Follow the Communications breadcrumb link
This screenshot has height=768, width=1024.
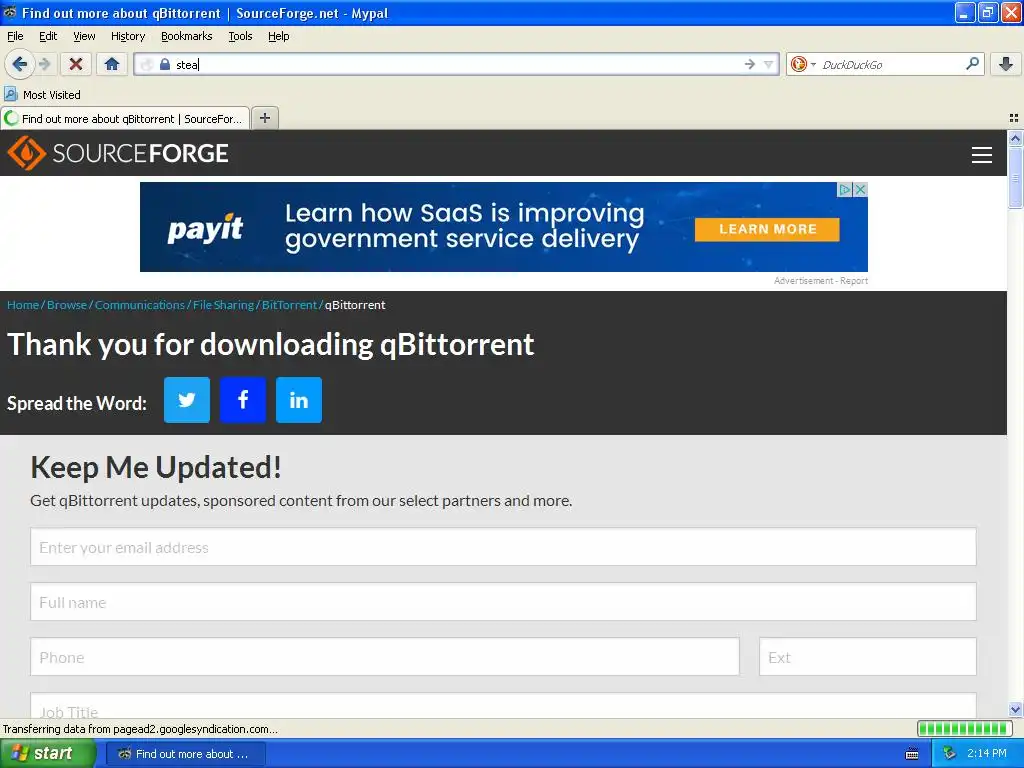click(x=140, y=305)
